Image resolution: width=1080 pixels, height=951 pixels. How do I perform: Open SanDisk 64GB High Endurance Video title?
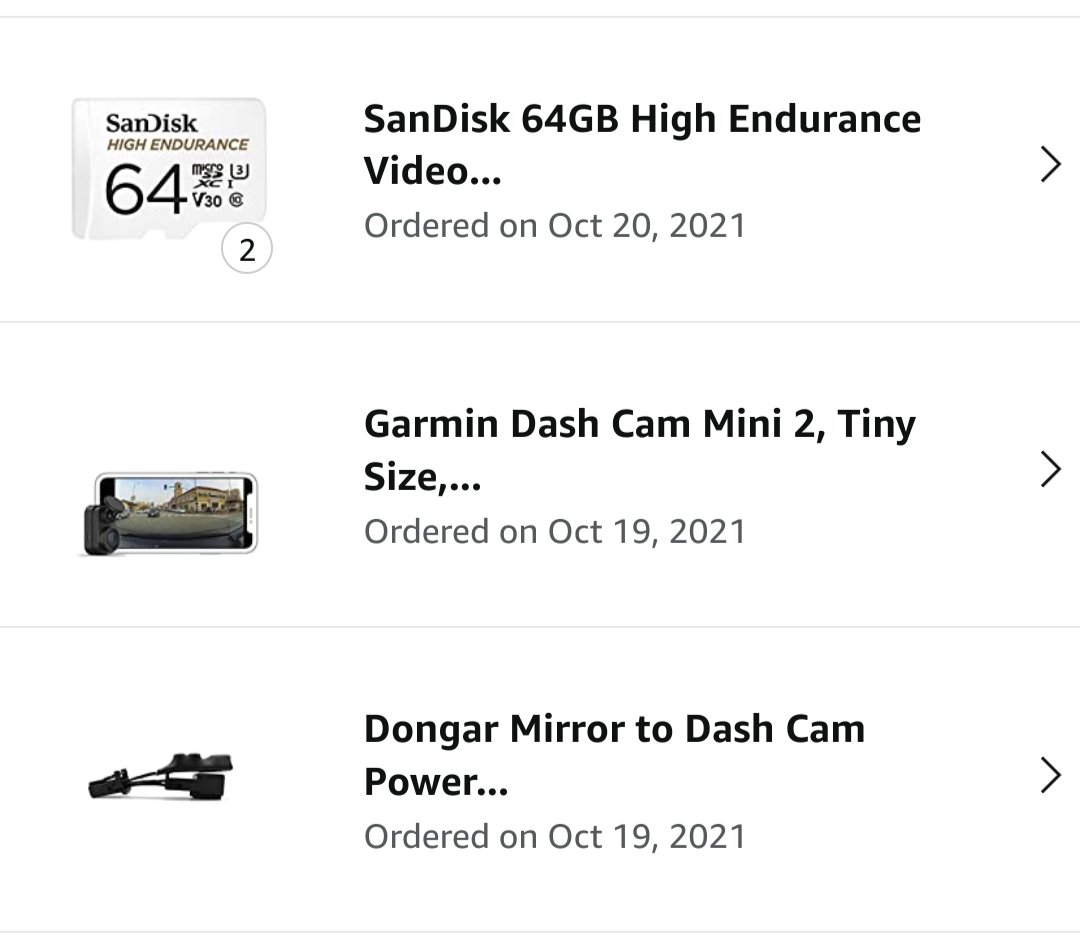tap(642, 145)
